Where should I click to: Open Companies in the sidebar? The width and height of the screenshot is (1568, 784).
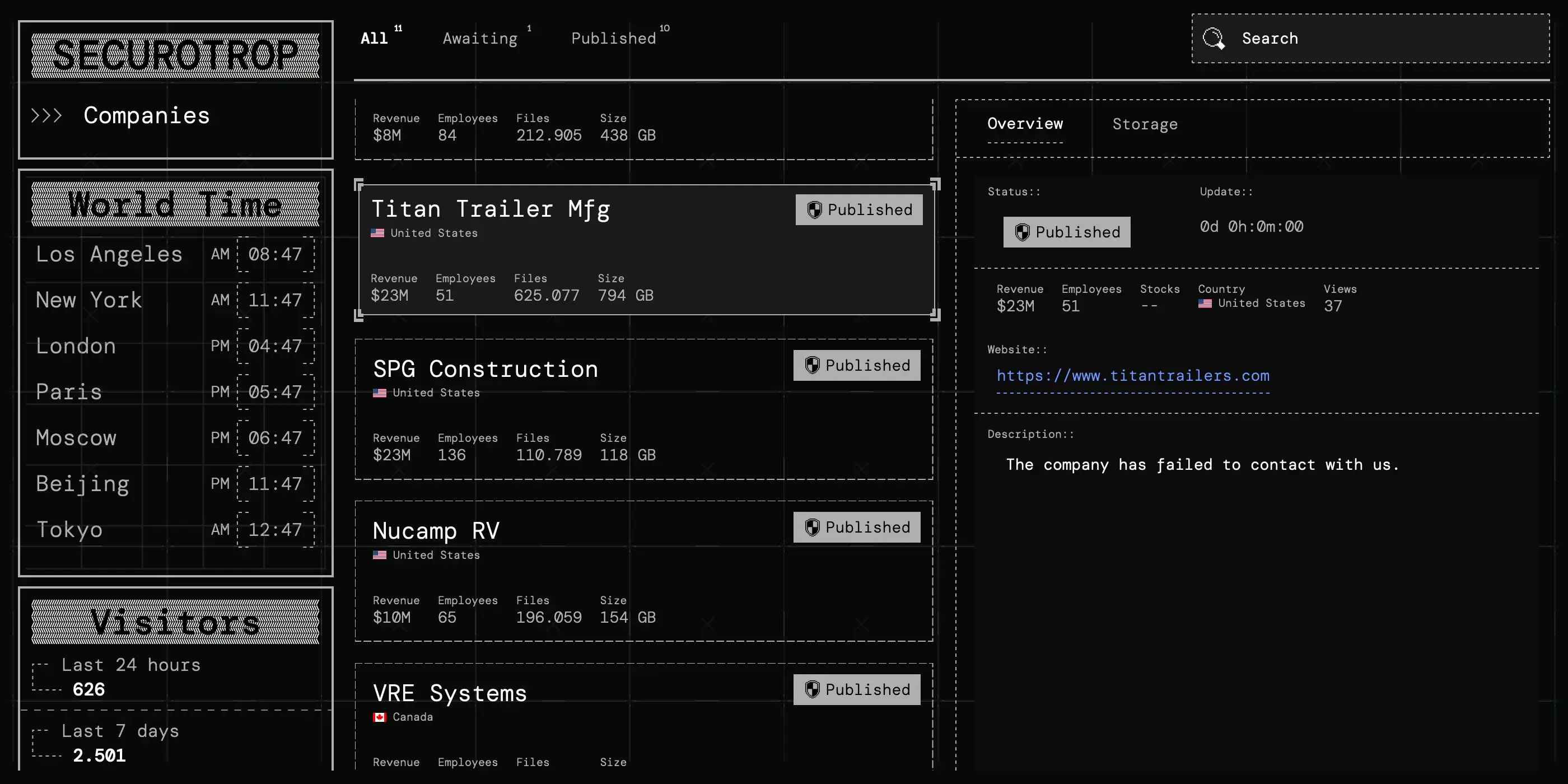[x=147, y=116]
